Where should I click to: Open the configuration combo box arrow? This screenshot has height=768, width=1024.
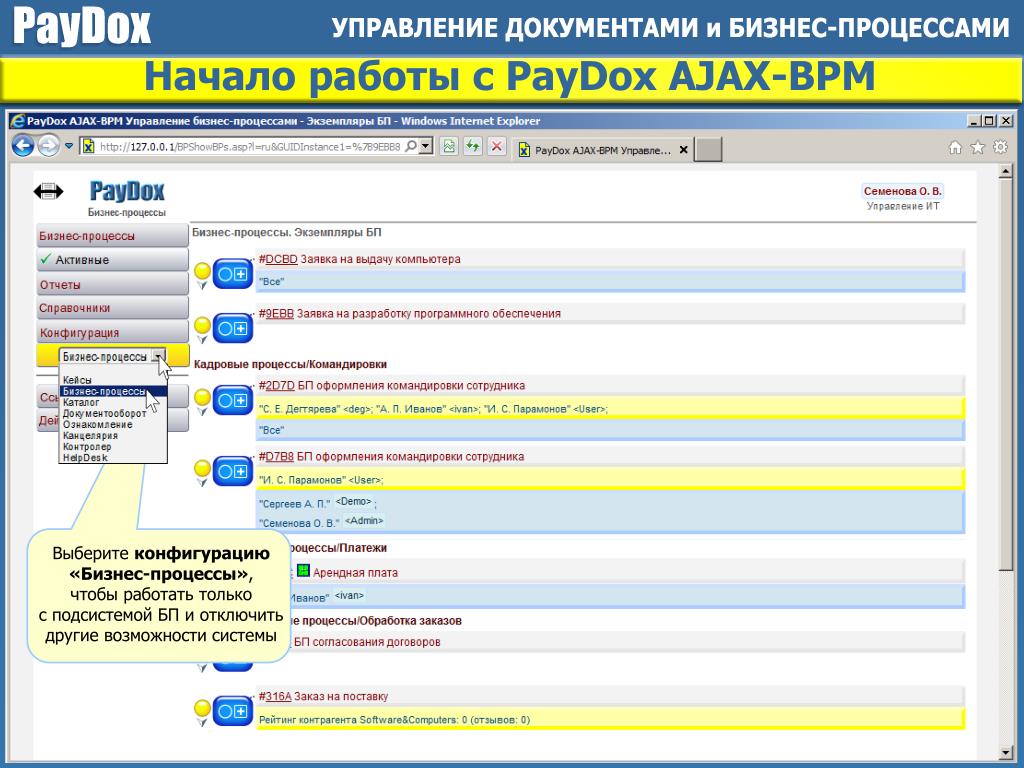158,357
